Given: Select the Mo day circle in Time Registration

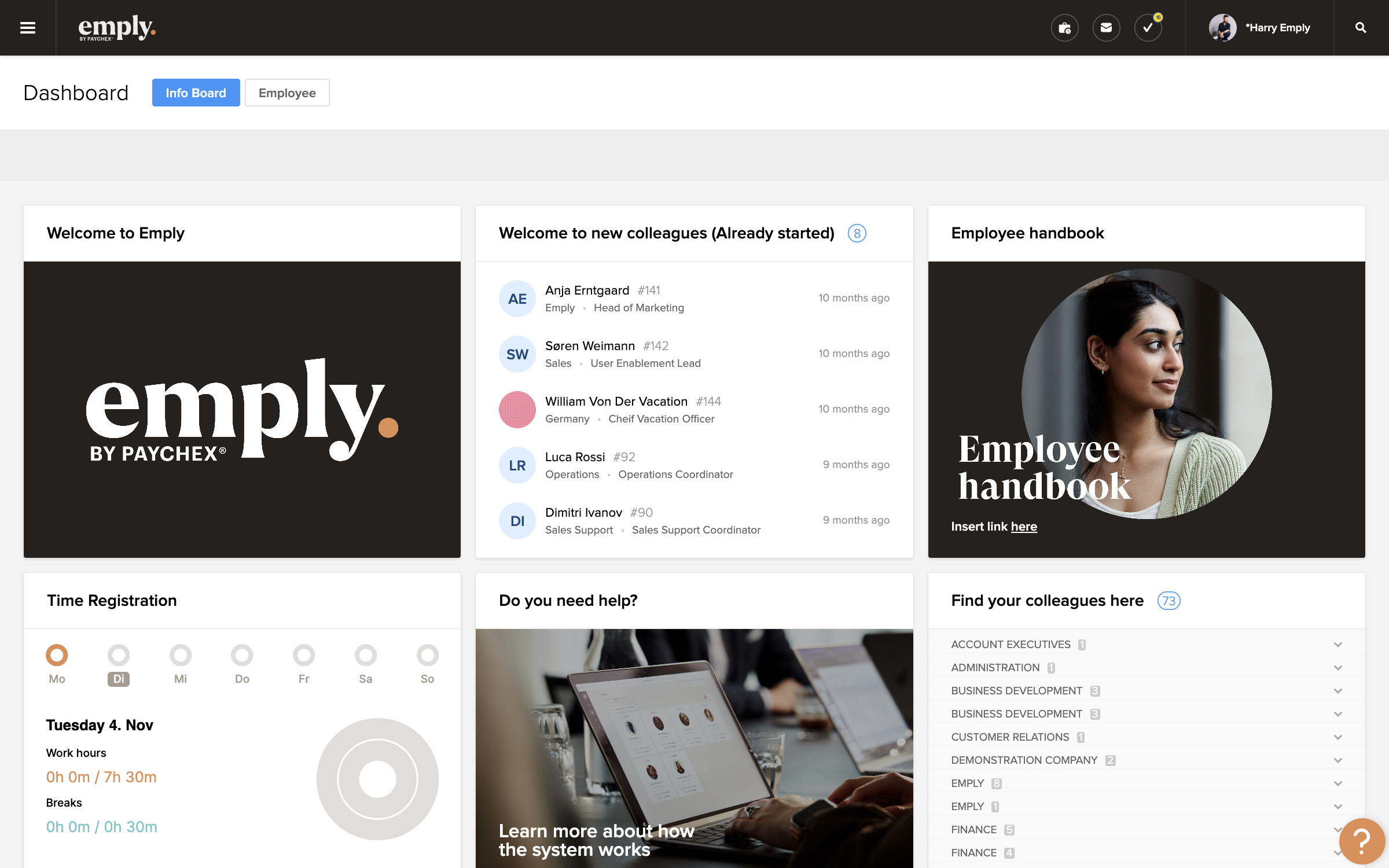Looking at the screenshot, I should click(57, 655).
